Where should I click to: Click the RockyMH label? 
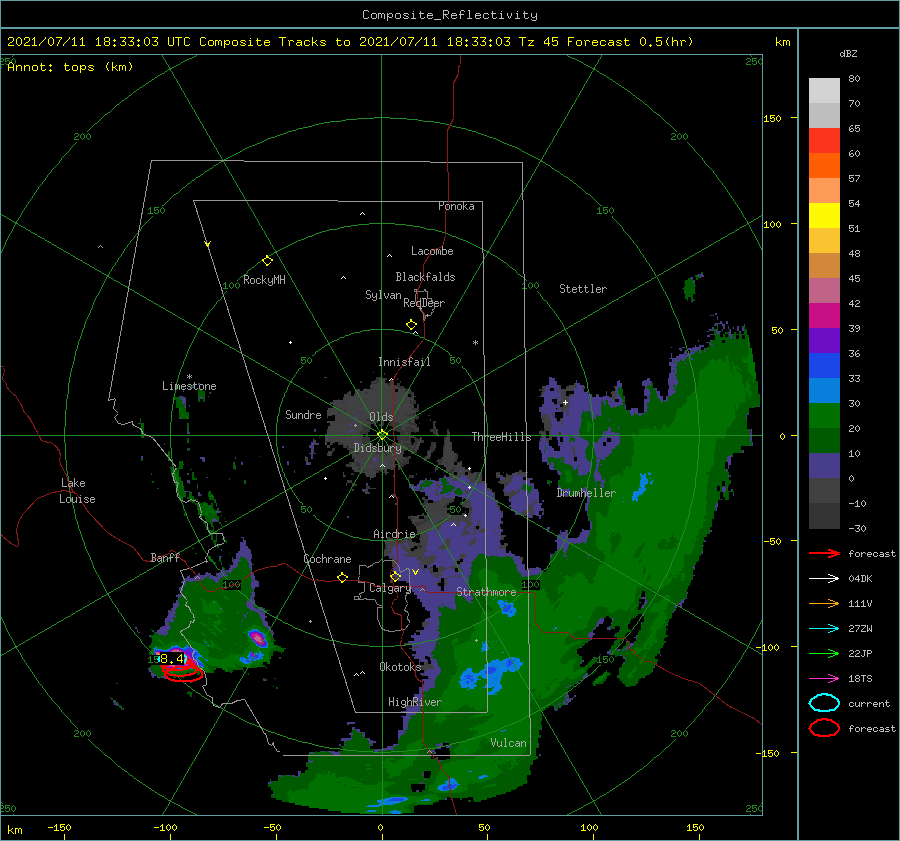click(264, 280)
